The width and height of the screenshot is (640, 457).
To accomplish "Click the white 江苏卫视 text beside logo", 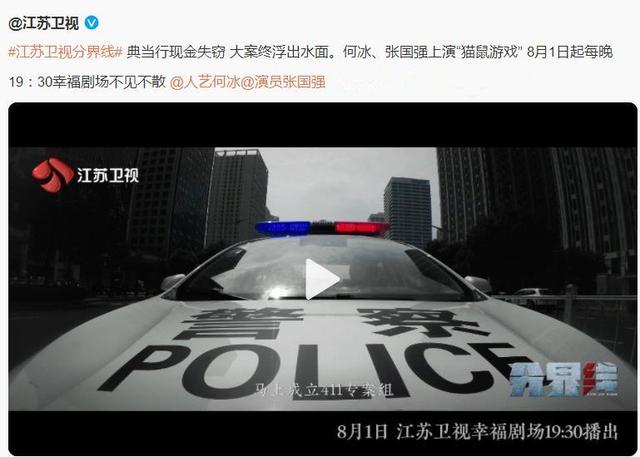I will [x=108, y=175].
